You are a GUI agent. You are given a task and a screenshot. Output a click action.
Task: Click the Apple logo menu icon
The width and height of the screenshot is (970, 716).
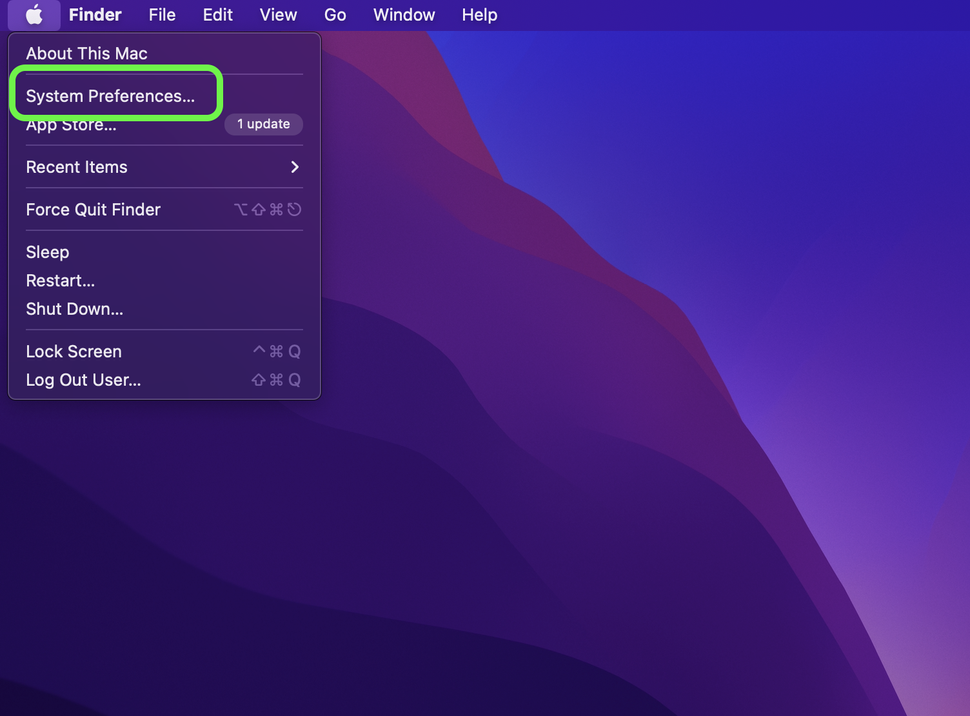pos(34,15)
